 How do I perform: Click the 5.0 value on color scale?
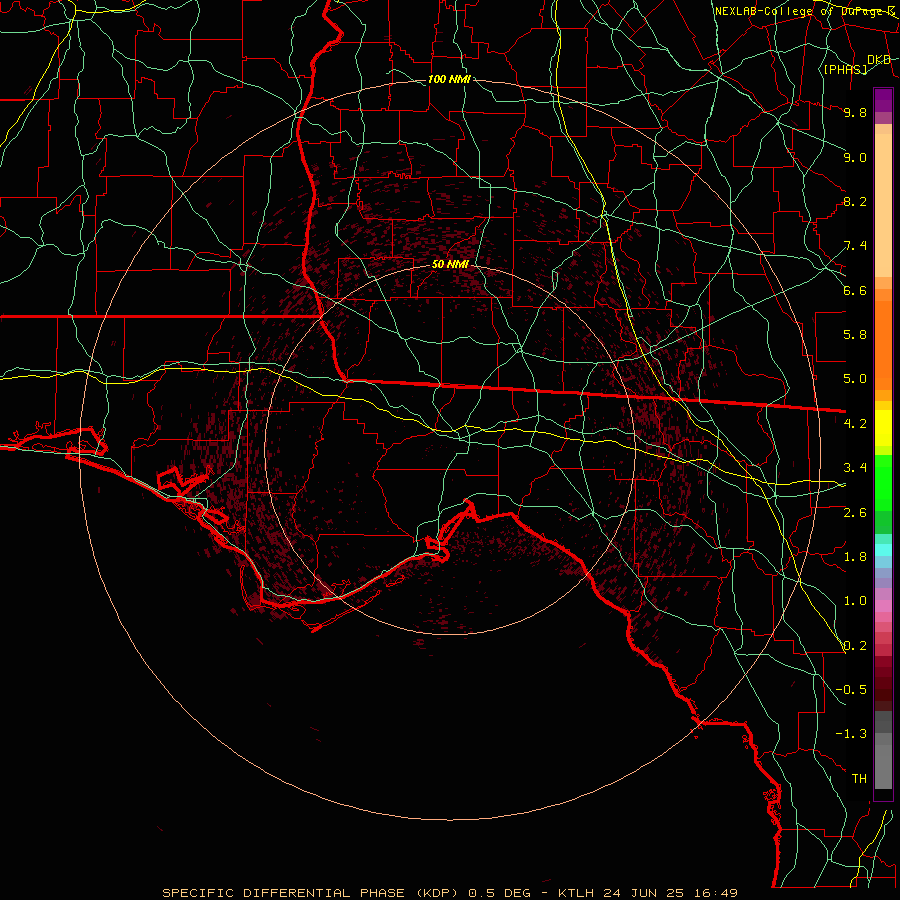[855, 379]
